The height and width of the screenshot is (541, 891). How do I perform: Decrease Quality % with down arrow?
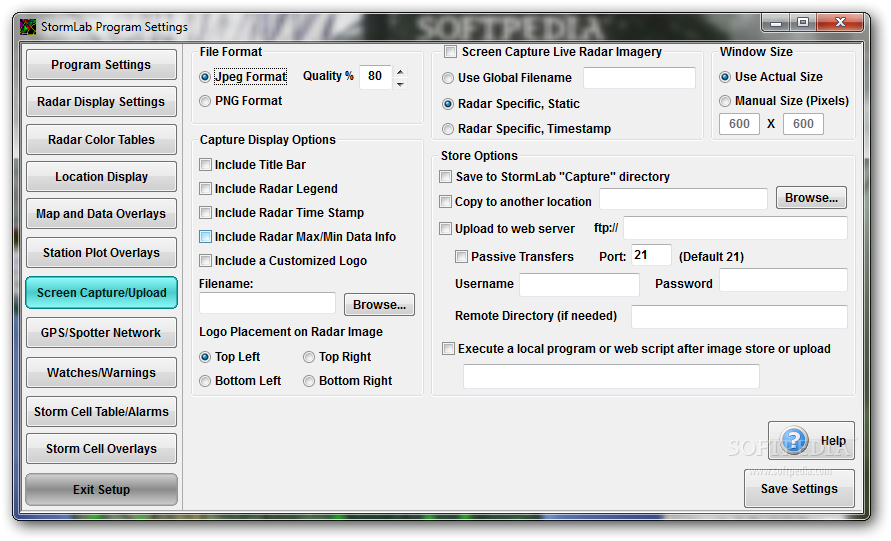tap(401, 84)
